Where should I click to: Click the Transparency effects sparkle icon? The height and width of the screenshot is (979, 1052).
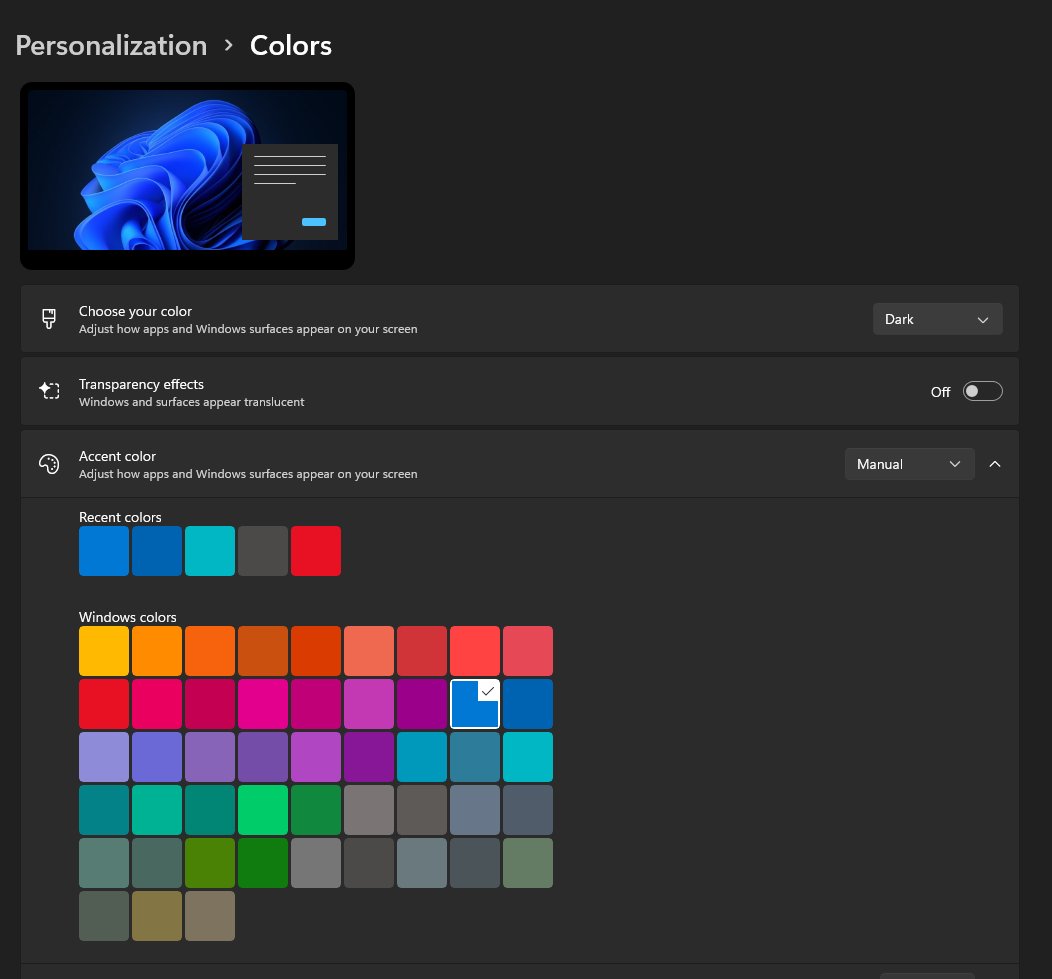(x=49, y=391)
